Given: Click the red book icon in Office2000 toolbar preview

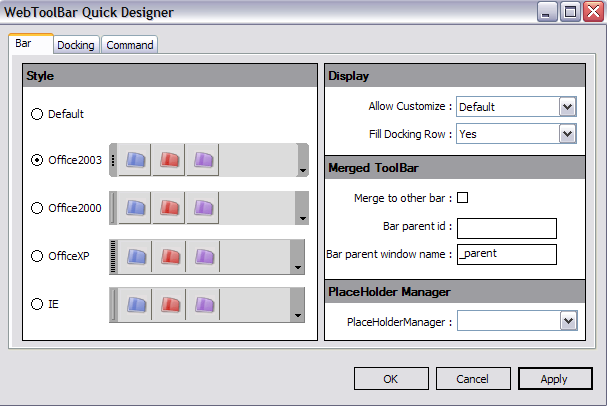Looking at the screenshot, I should click(x=169, y=208).
